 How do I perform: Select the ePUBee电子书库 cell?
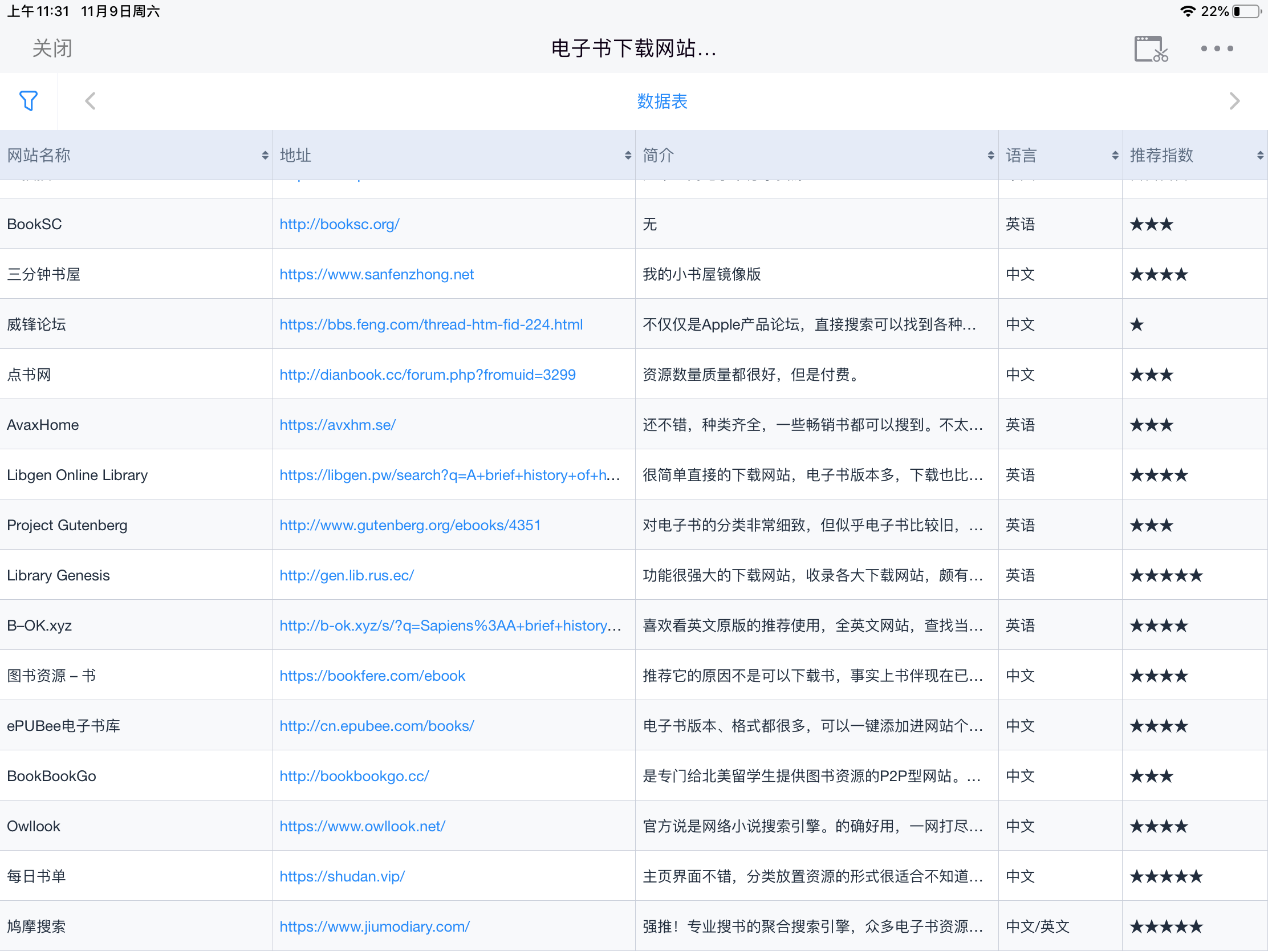pyautogui.click(x=136, y=726)
